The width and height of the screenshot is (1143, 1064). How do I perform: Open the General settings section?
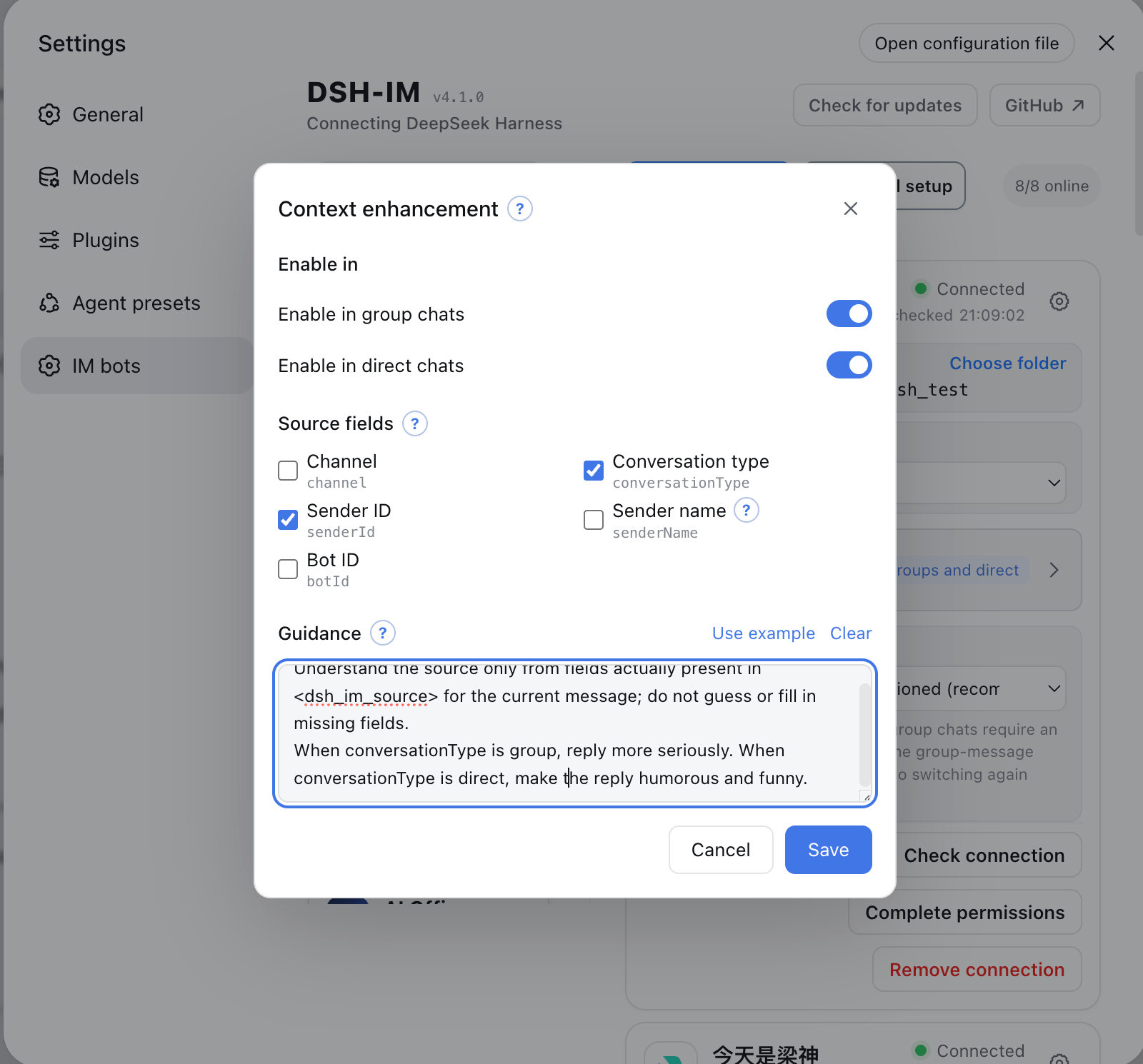click(x=136, y=114)
